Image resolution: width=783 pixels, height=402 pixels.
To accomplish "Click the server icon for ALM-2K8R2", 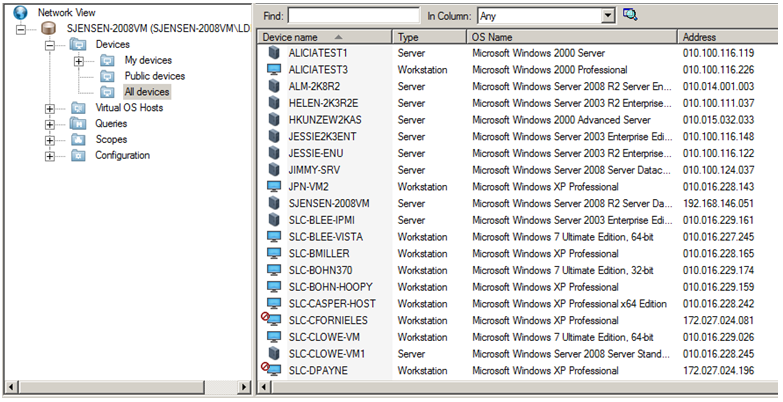I will coord(274,86).
